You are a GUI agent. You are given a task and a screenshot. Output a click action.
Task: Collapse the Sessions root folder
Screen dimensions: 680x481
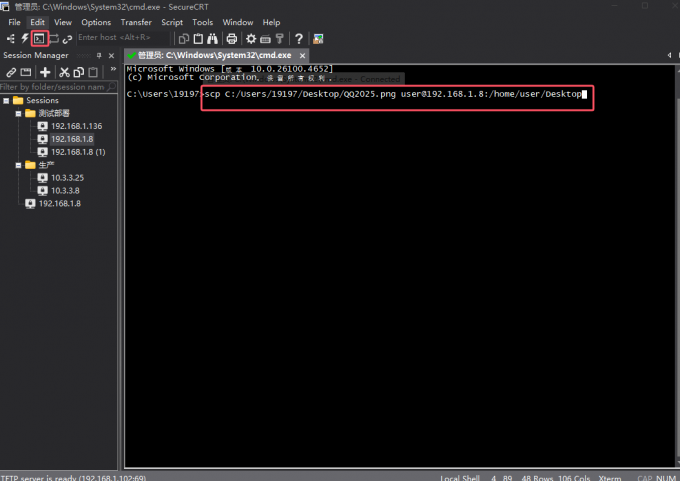point(6,101)
